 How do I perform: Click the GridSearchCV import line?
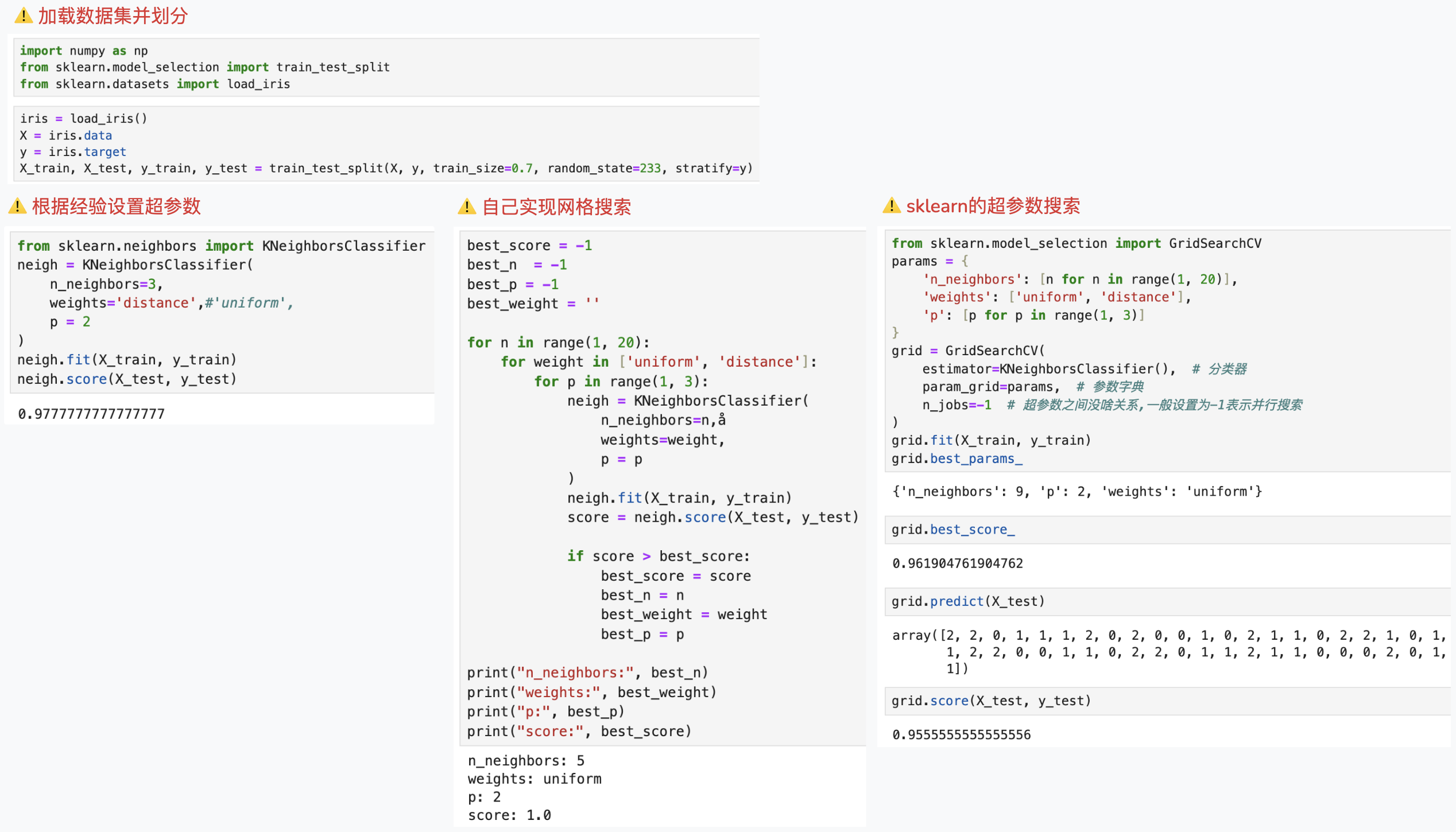pos(1076,243)
